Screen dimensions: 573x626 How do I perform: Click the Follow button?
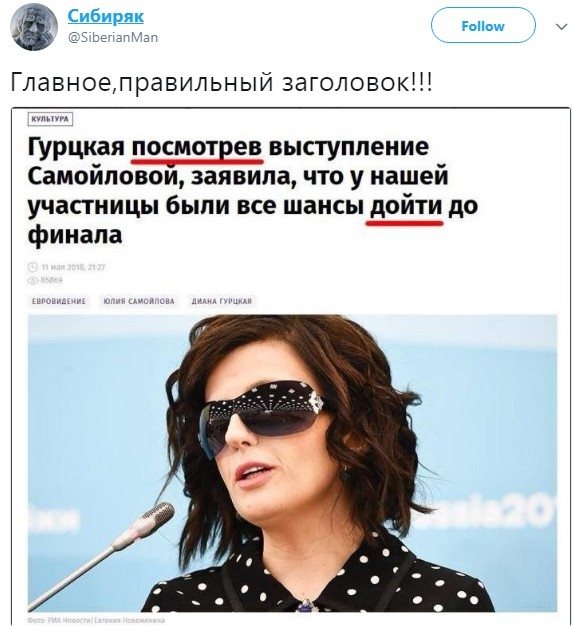tap(483, 26)
